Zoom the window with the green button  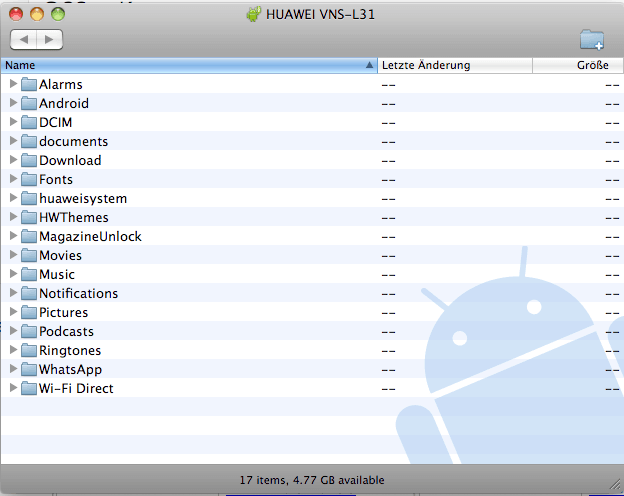(58, 14)
